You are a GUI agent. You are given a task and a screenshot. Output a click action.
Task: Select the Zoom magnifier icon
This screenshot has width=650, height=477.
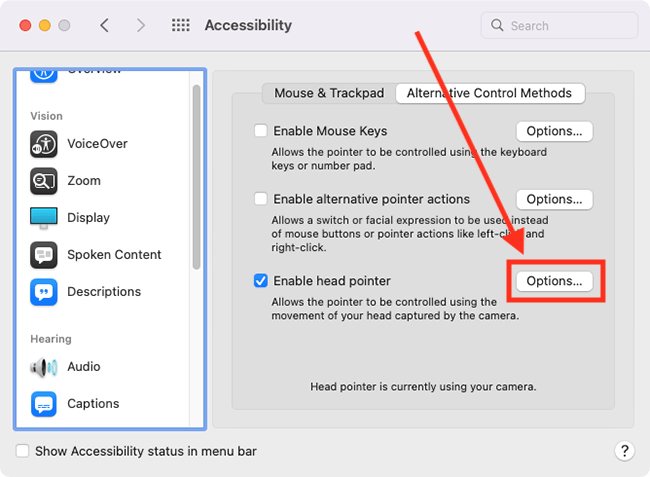point(43,181)
